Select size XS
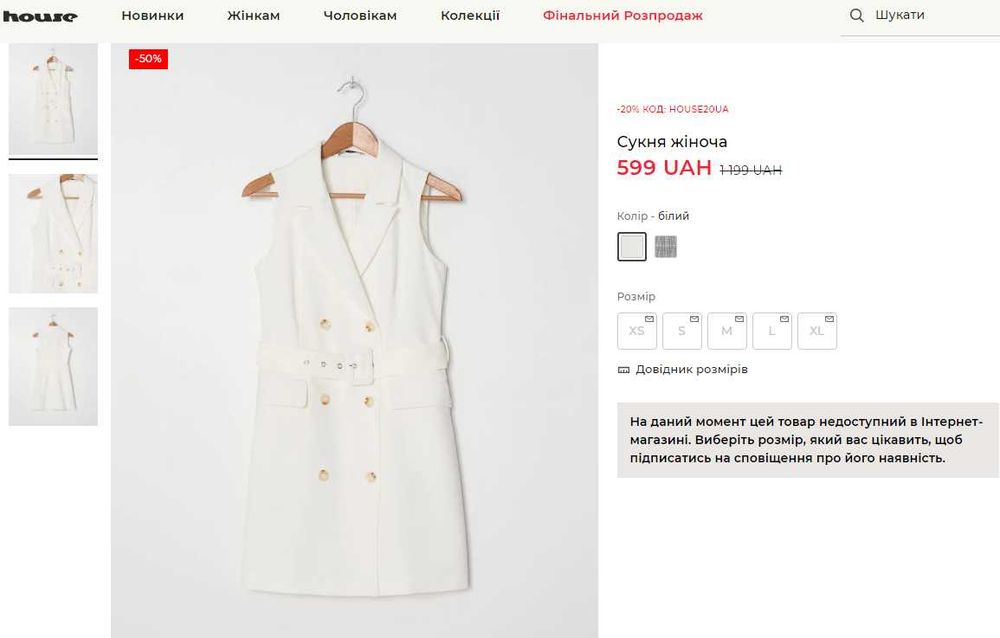Screen dimensions: 1000x638 click(637, 331)
